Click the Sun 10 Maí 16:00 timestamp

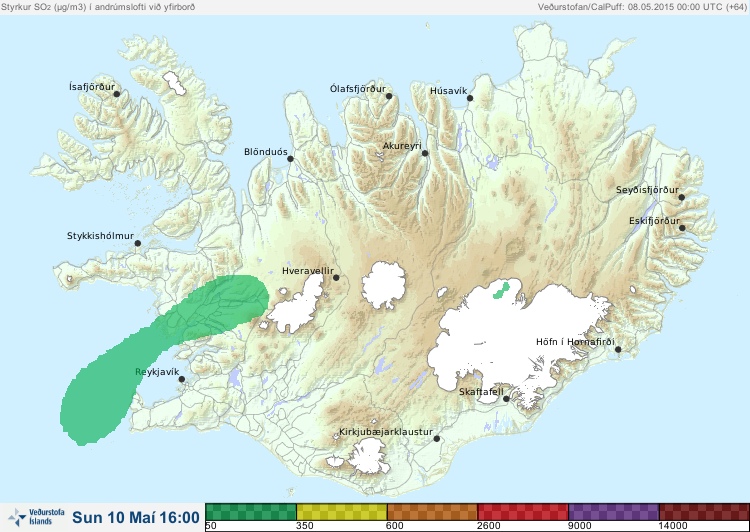[136, 517]
